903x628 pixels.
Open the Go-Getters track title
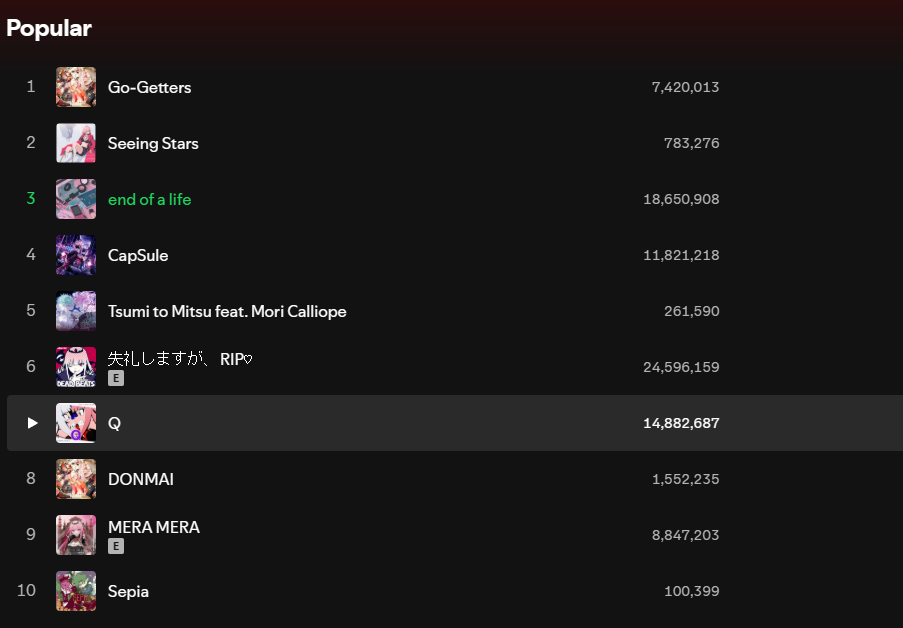pyautogui.click(x=150, y=87)
